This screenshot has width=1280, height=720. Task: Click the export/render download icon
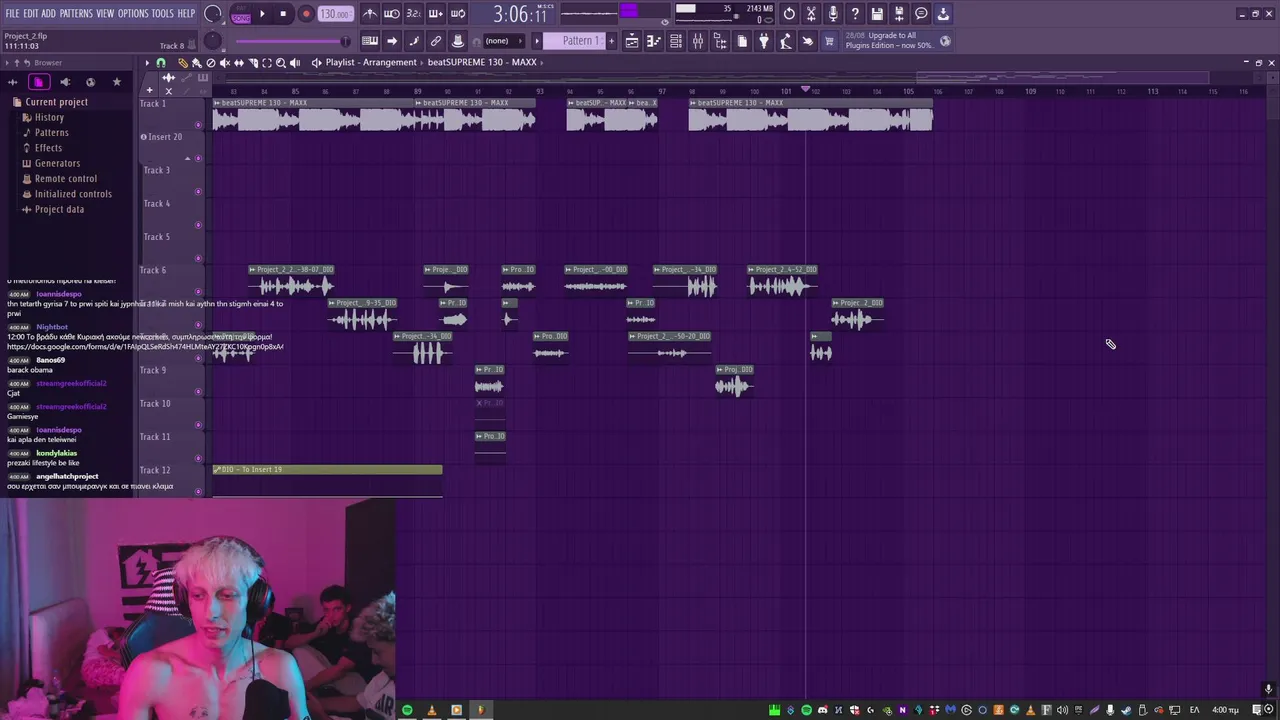943,14
